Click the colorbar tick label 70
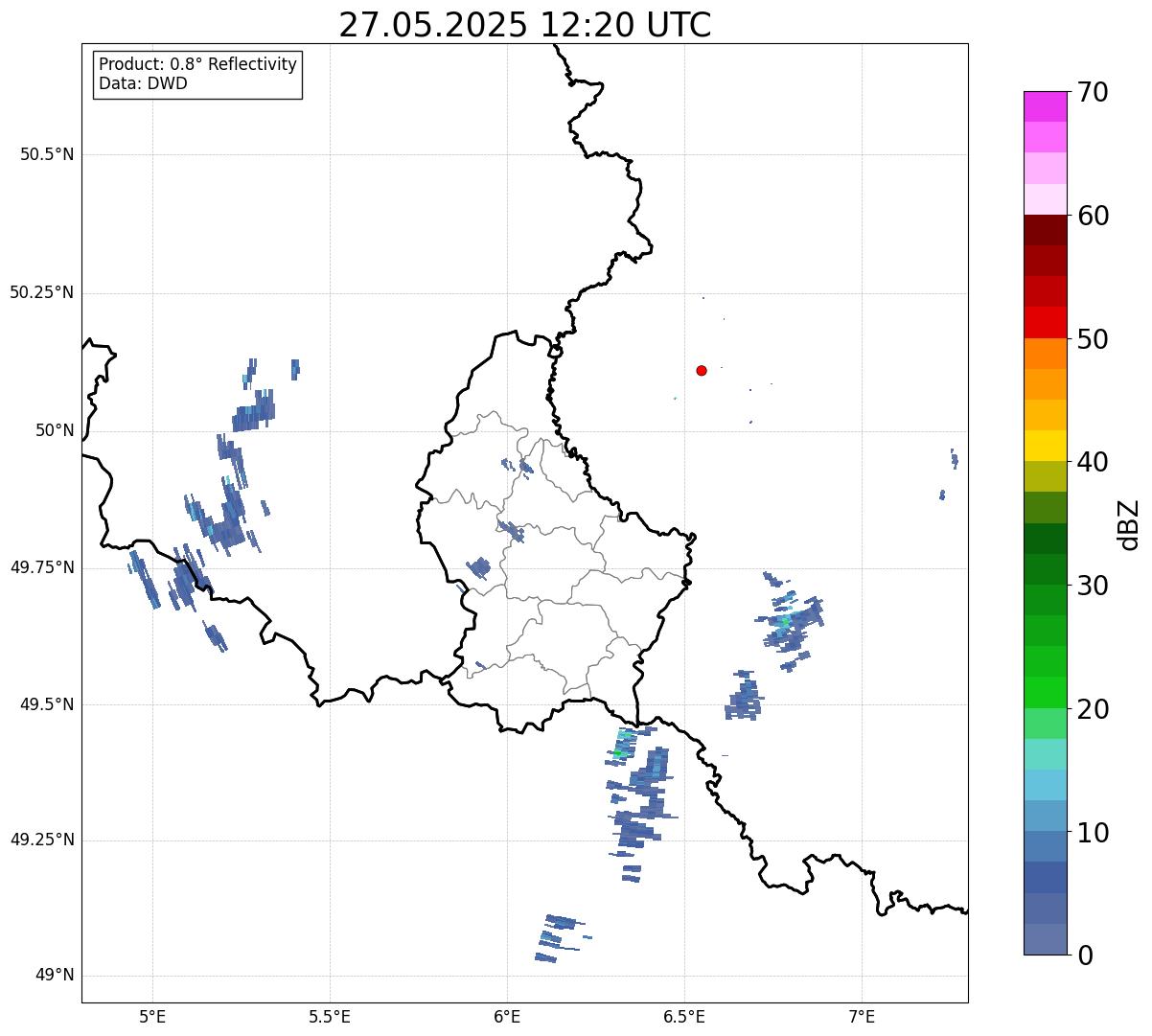The image size is (1152, 1036). click(x=1092, y=92)
